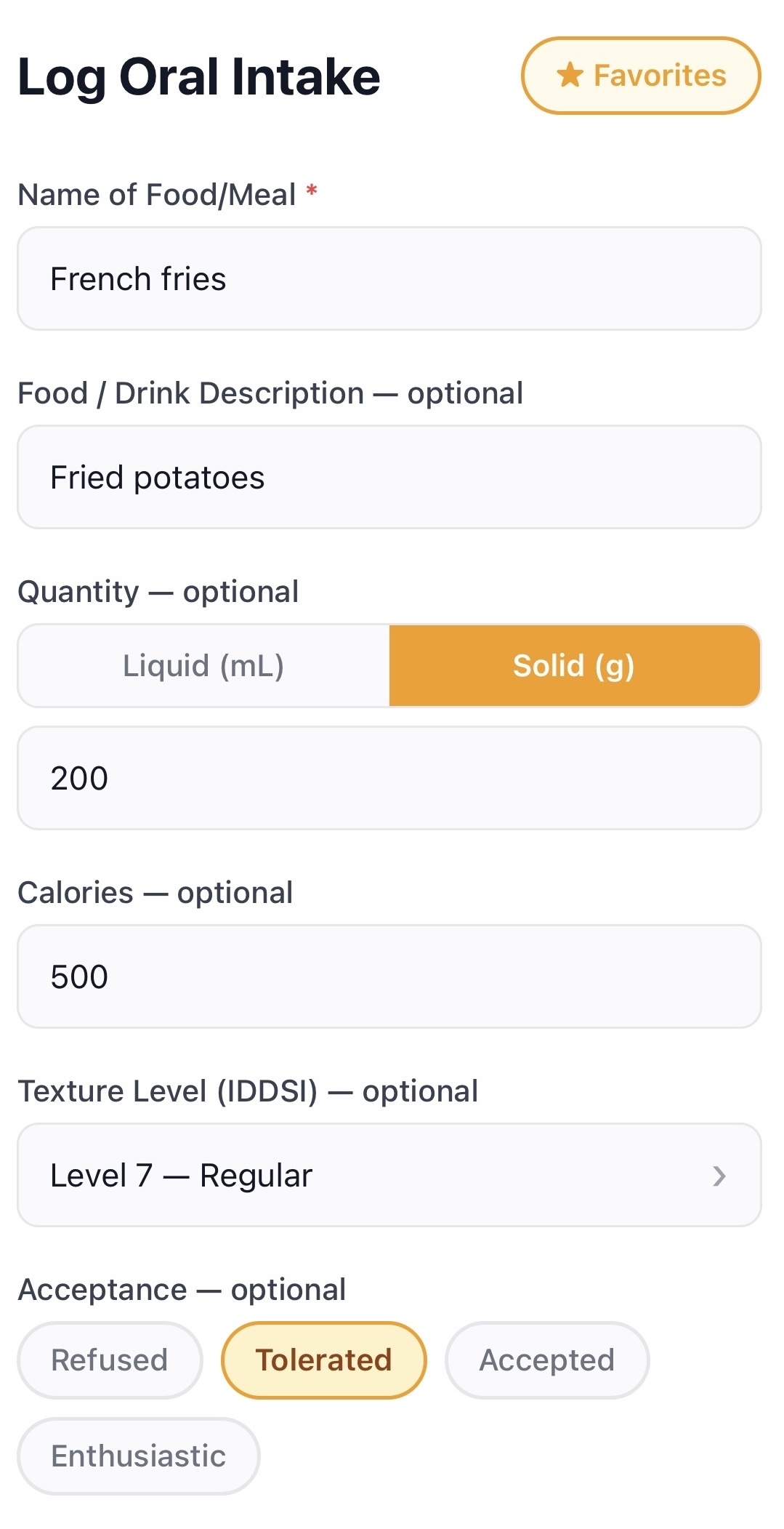Click the star icon in Favorites

click(570, 75)
